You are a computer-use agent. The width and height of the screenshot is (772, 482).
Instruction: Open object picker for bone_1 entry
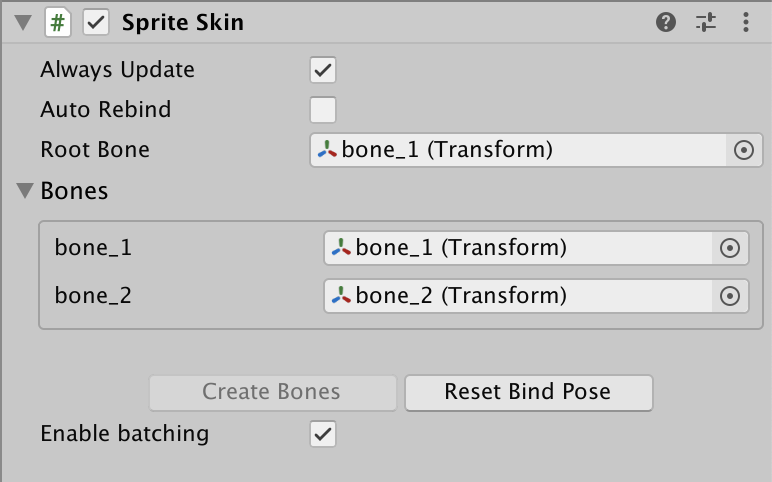coord(730,247)
